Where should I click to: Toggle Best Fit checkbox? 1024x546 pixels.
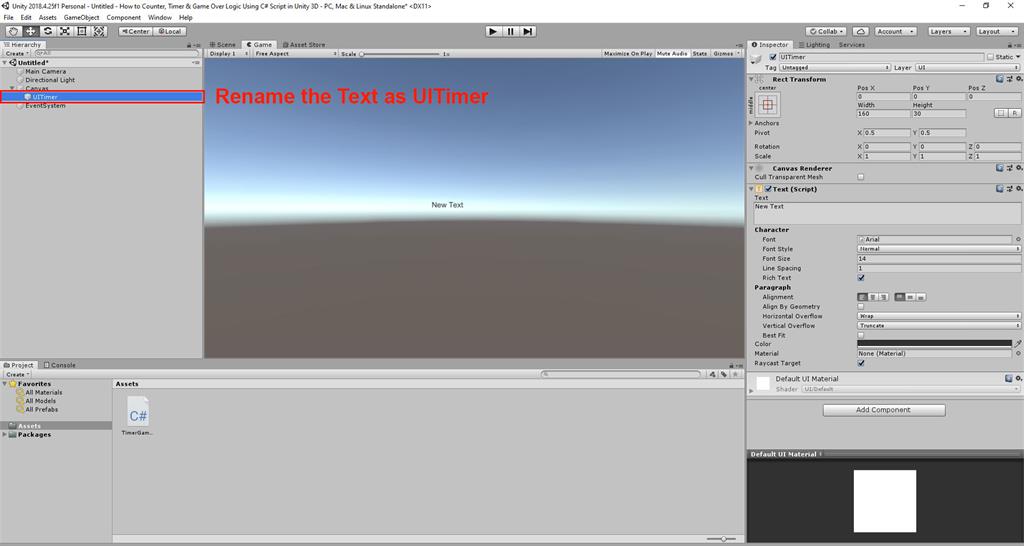click(x=861, y=335)
